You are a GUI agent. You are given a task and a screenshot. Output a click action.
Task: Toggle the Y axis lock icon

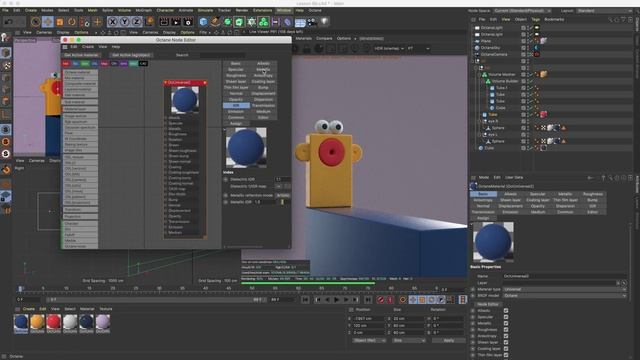[124, 22]
